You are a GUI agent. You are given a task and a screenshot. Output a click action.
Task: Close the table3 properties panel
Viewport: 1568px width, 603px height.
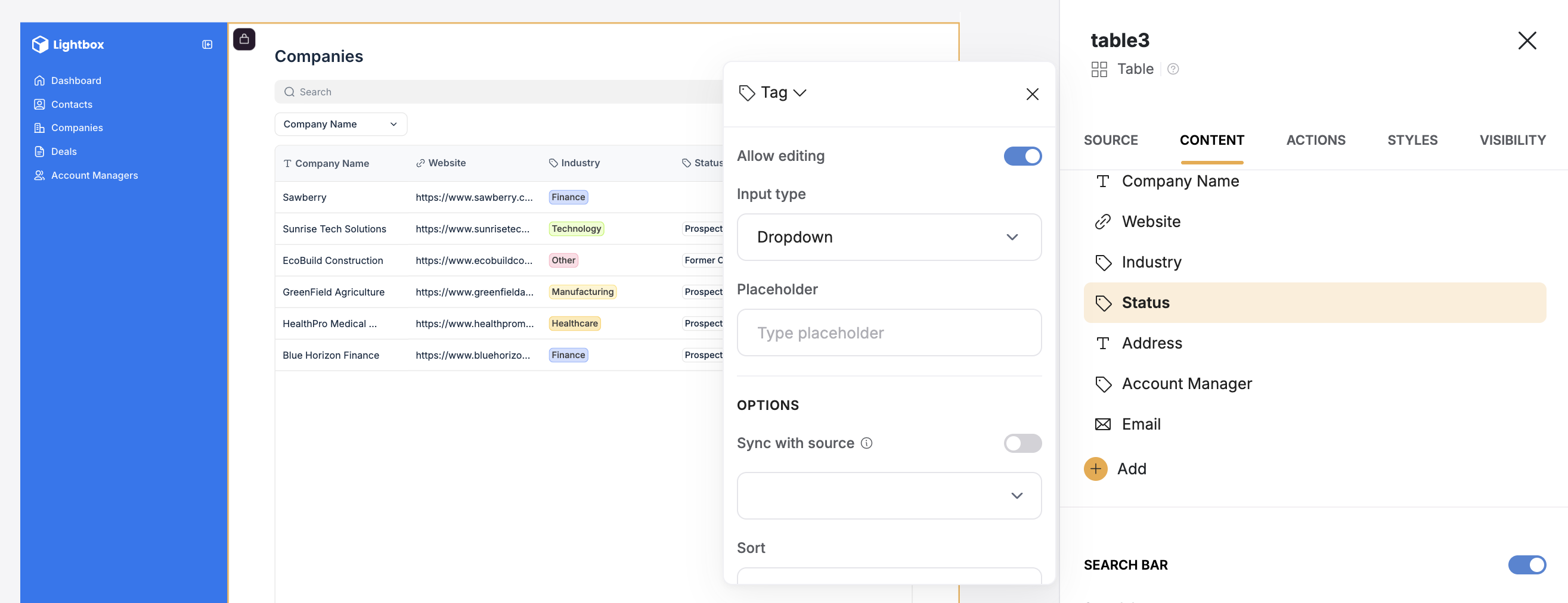tap(1527, 41)
